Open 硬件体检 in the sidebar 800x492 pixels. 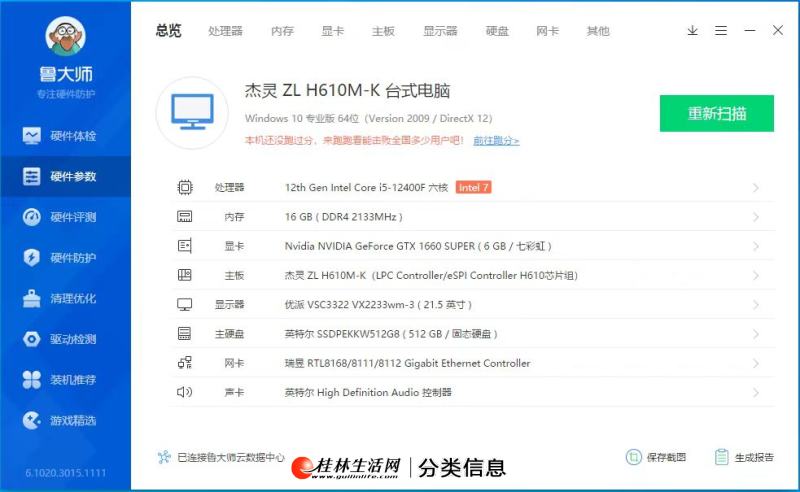click(x=65, y=136)
